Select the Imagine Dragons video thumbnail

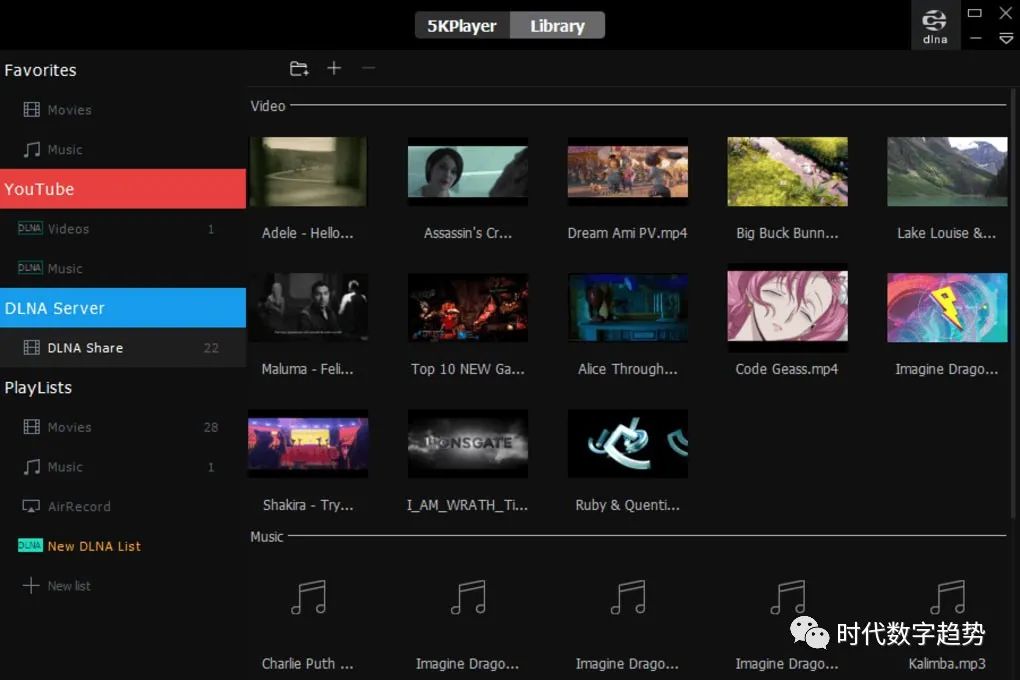pos(947,307)
